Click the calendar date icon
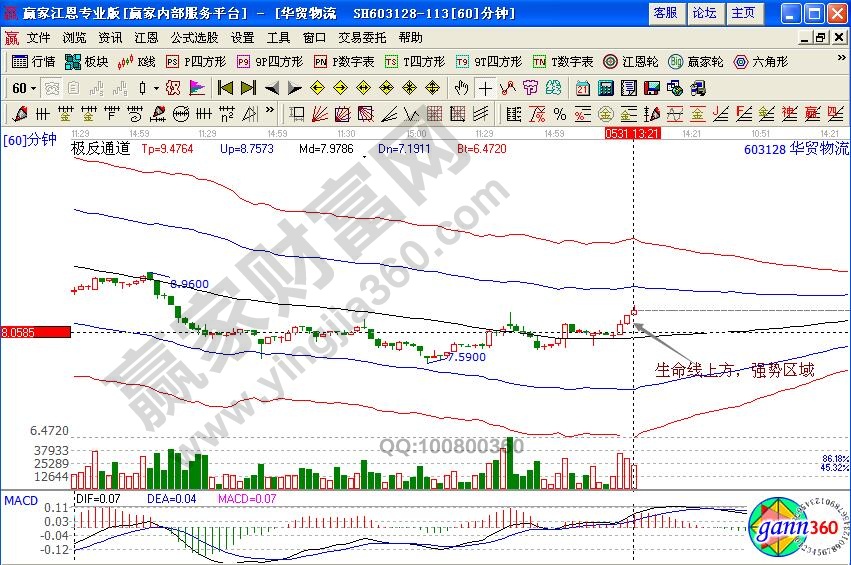Image resolution: width=851 pixels, height=565 pixels. [x=584, y=88]
